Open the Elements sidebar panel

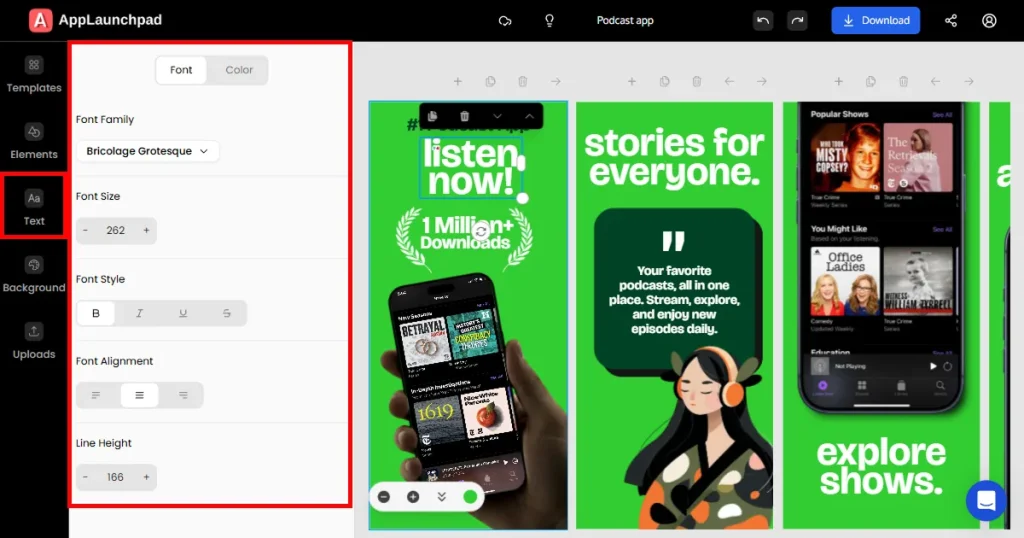point(34,142)
